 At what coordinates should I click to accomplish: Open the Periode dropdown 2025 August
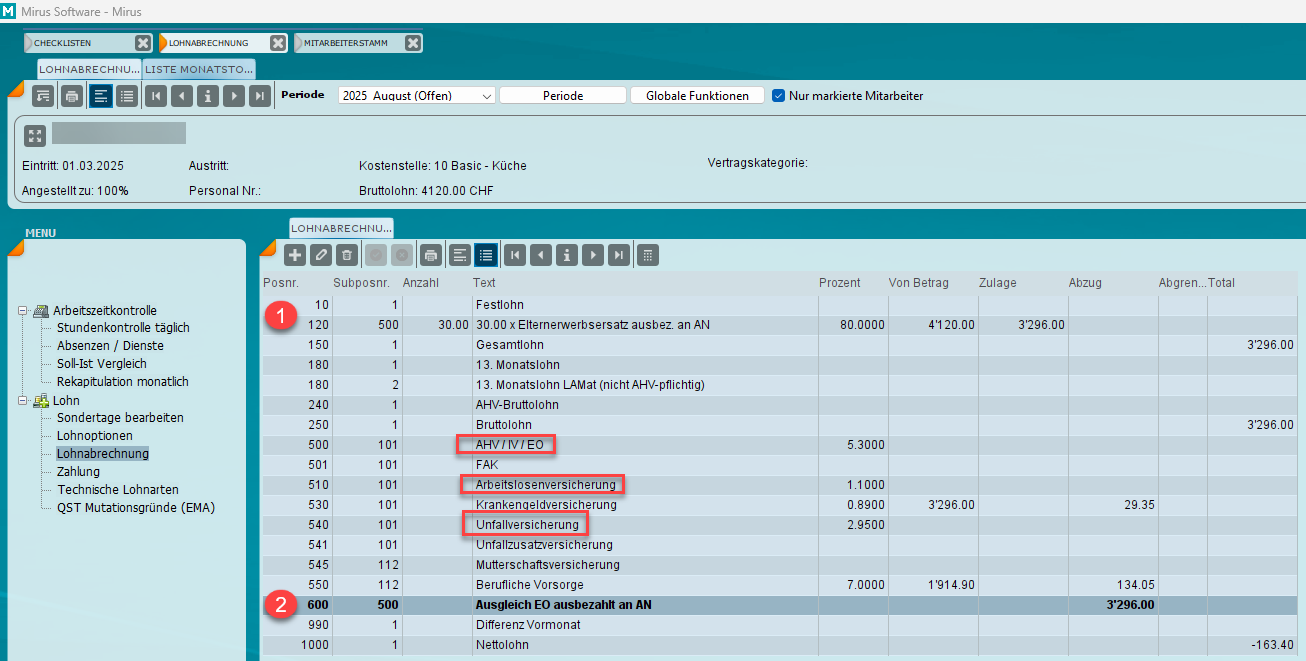click(416, 96)
